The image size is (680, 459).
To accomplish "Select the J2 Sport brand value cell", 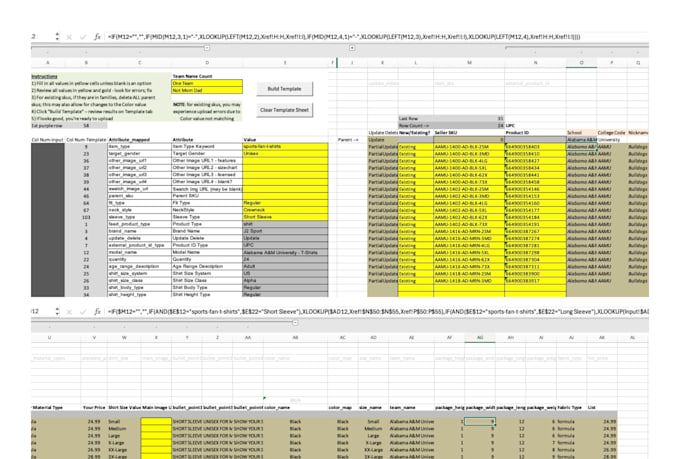I will click(285, 231).
